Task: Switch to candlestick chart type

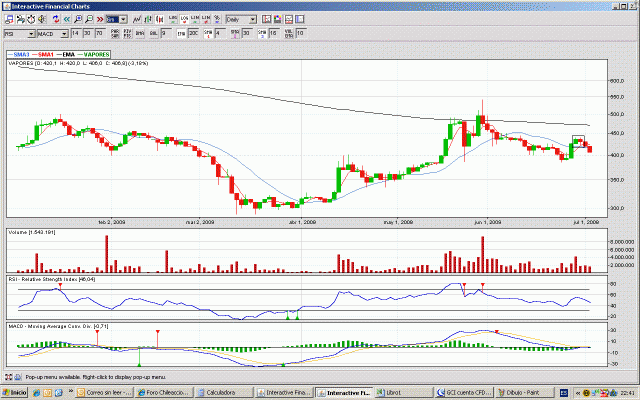Action: (159, 19)
